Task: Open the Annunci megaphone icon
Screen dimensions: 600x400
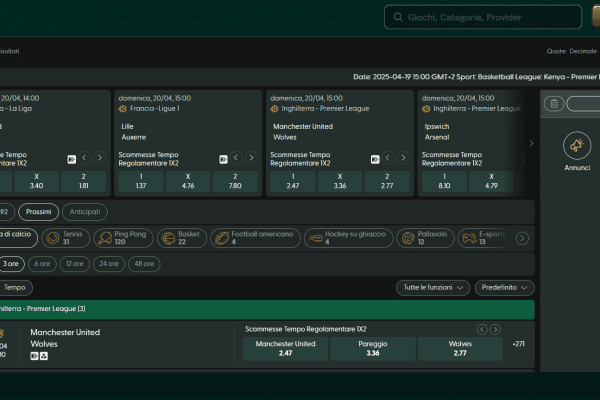Action: pyautogui.click(x=577, y=145)
